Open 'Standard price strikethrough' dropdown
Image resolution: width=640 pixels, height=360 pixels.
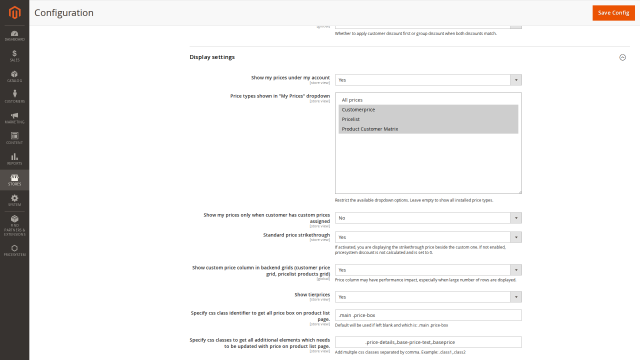pos(428,237)
